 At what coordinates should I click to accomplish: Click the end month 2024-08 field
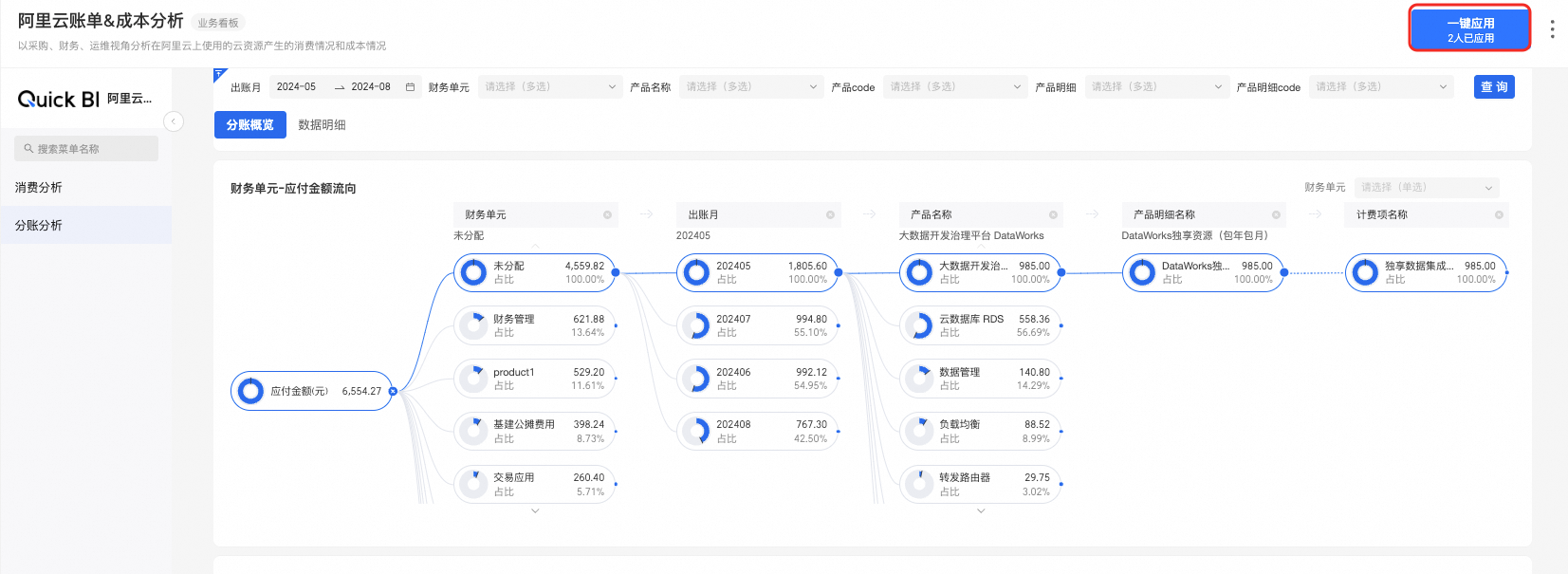point(371,86)
